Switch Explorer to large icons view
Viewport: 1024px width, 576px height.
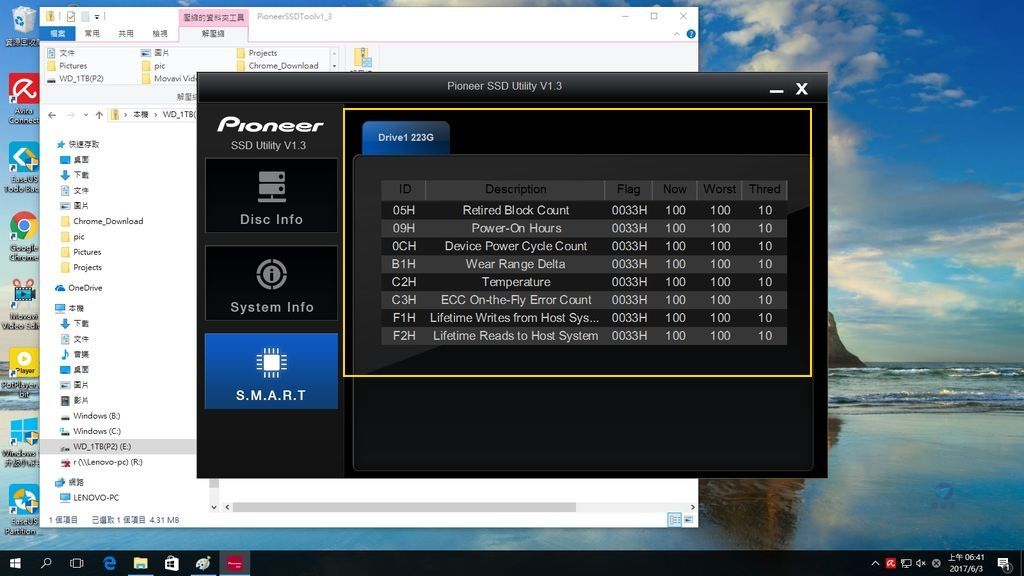click(688, 519)
